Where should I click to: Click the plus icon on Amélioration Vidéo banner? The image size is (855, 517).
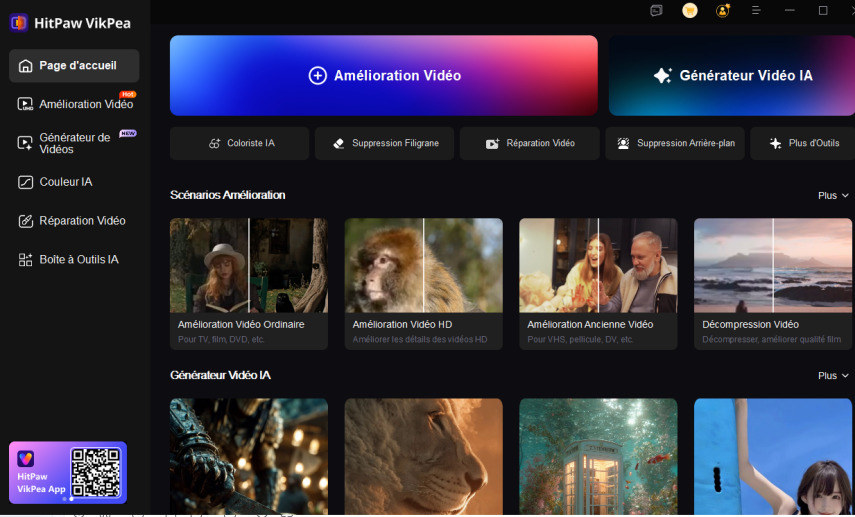[x=317, y=76]
